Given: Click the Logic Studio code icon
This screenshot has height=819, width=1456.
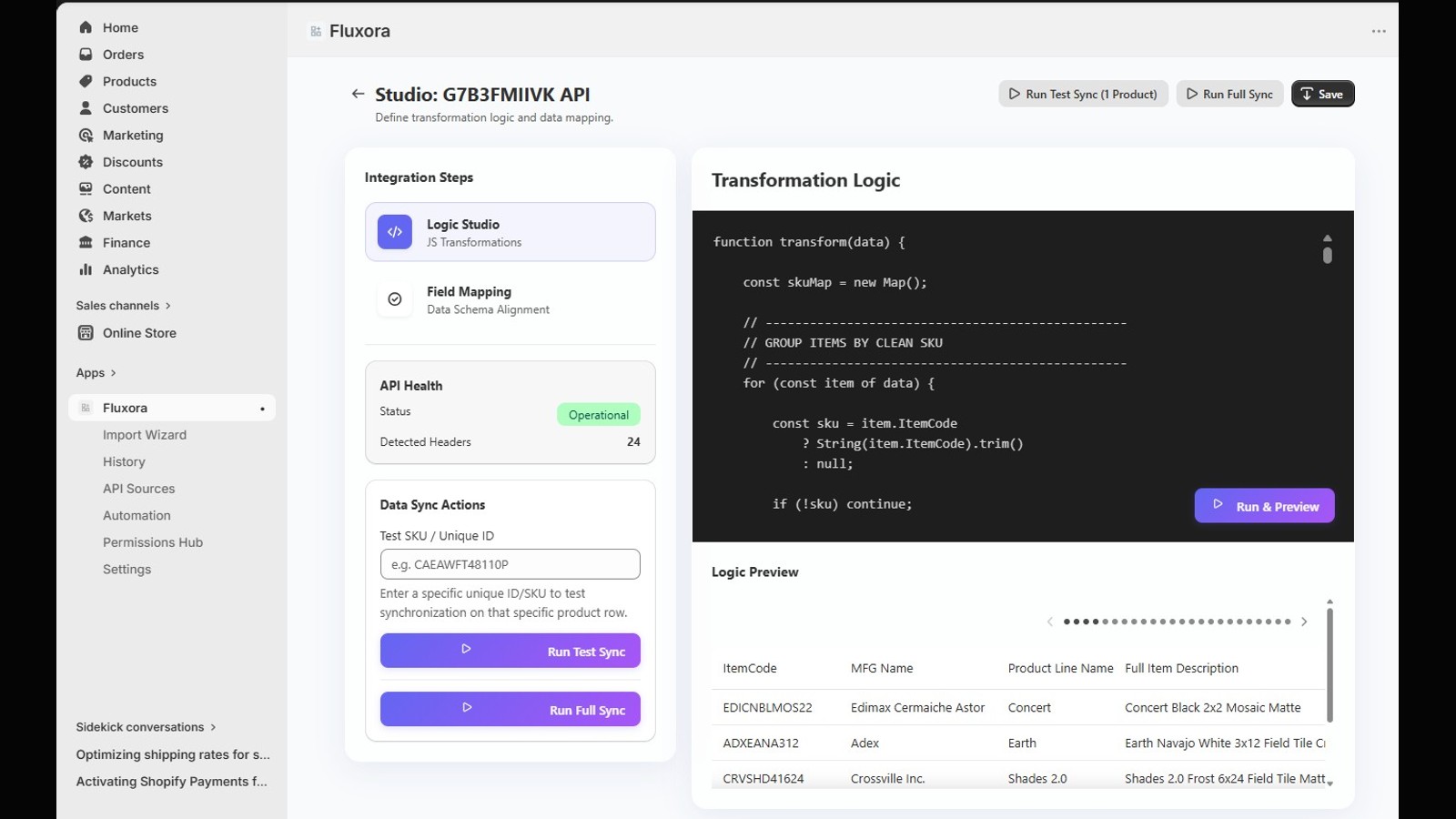Looking at the screenshot, I should (395, 232).
